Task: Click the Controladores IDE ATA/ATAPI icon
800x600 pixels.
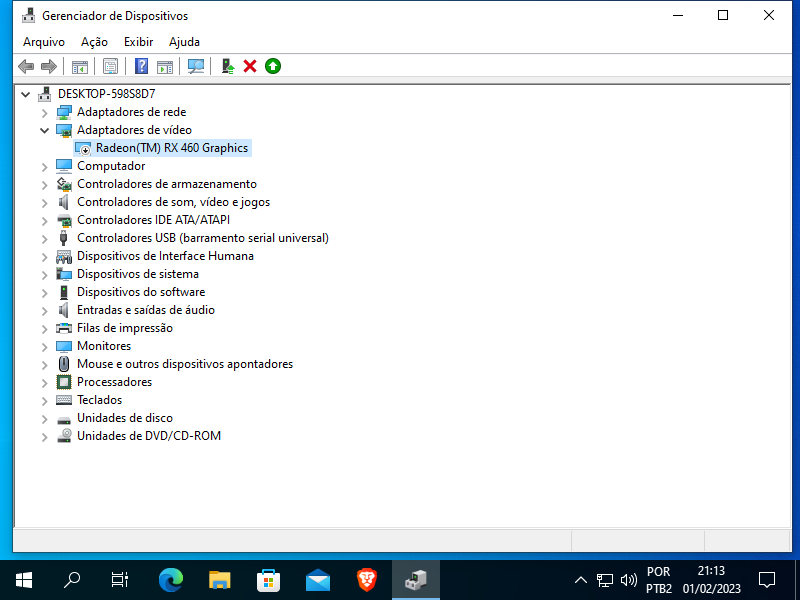Action: click(x=64, y=220)
